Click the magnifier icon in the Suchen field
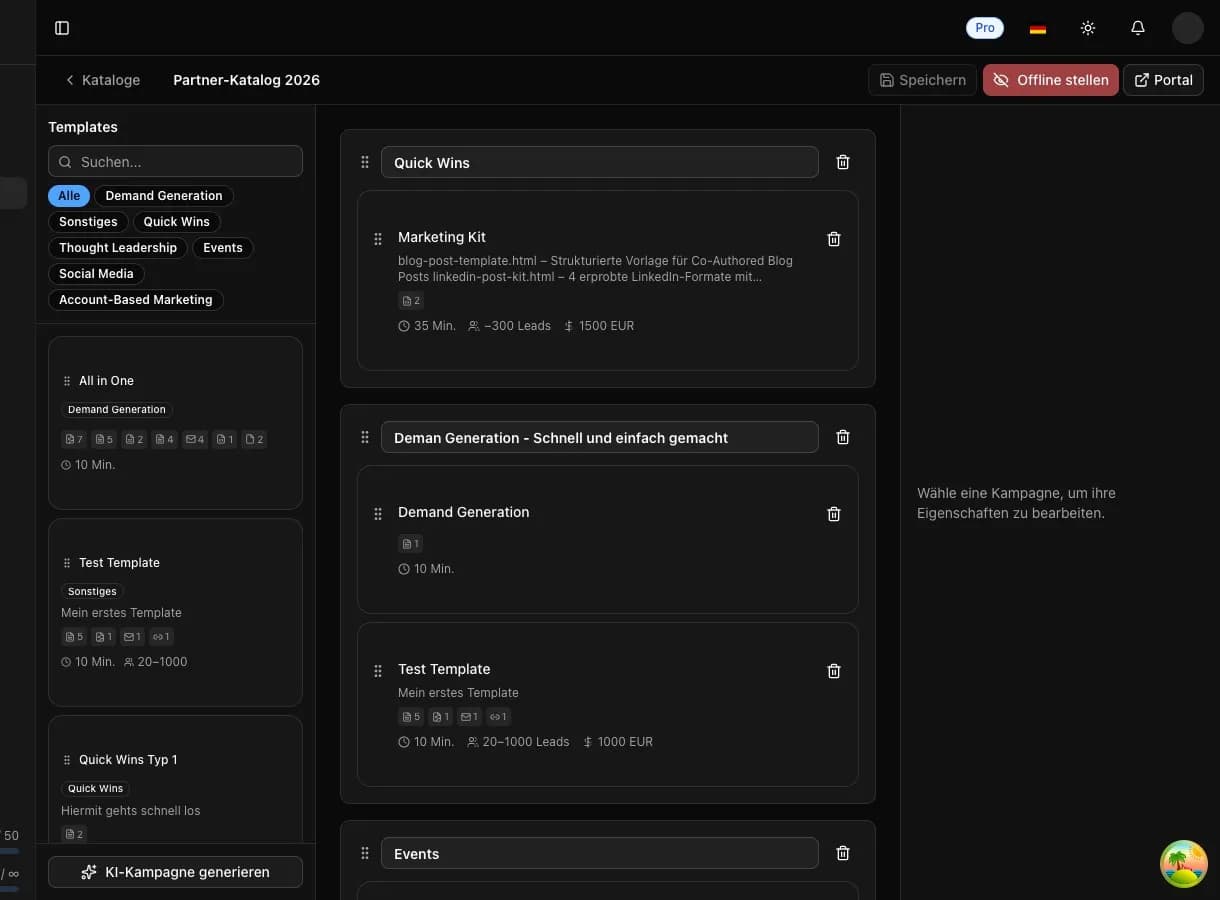 pyautogui.click(x=65, y=161)
